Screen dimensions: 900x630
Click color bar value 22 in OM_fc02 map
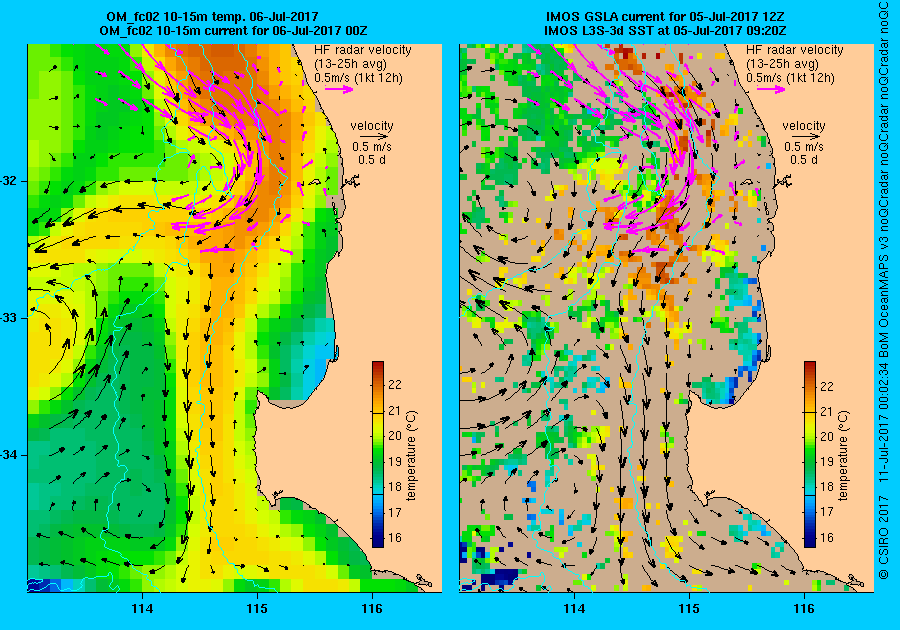pos(395,385)
